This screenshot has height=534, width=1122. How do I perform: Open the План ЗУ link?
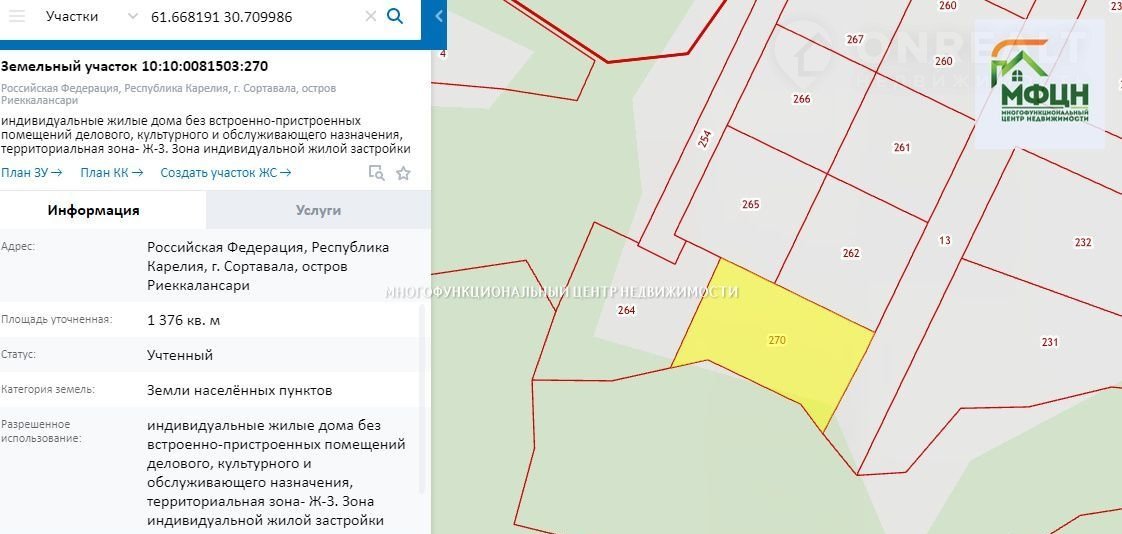coord(32,172)
